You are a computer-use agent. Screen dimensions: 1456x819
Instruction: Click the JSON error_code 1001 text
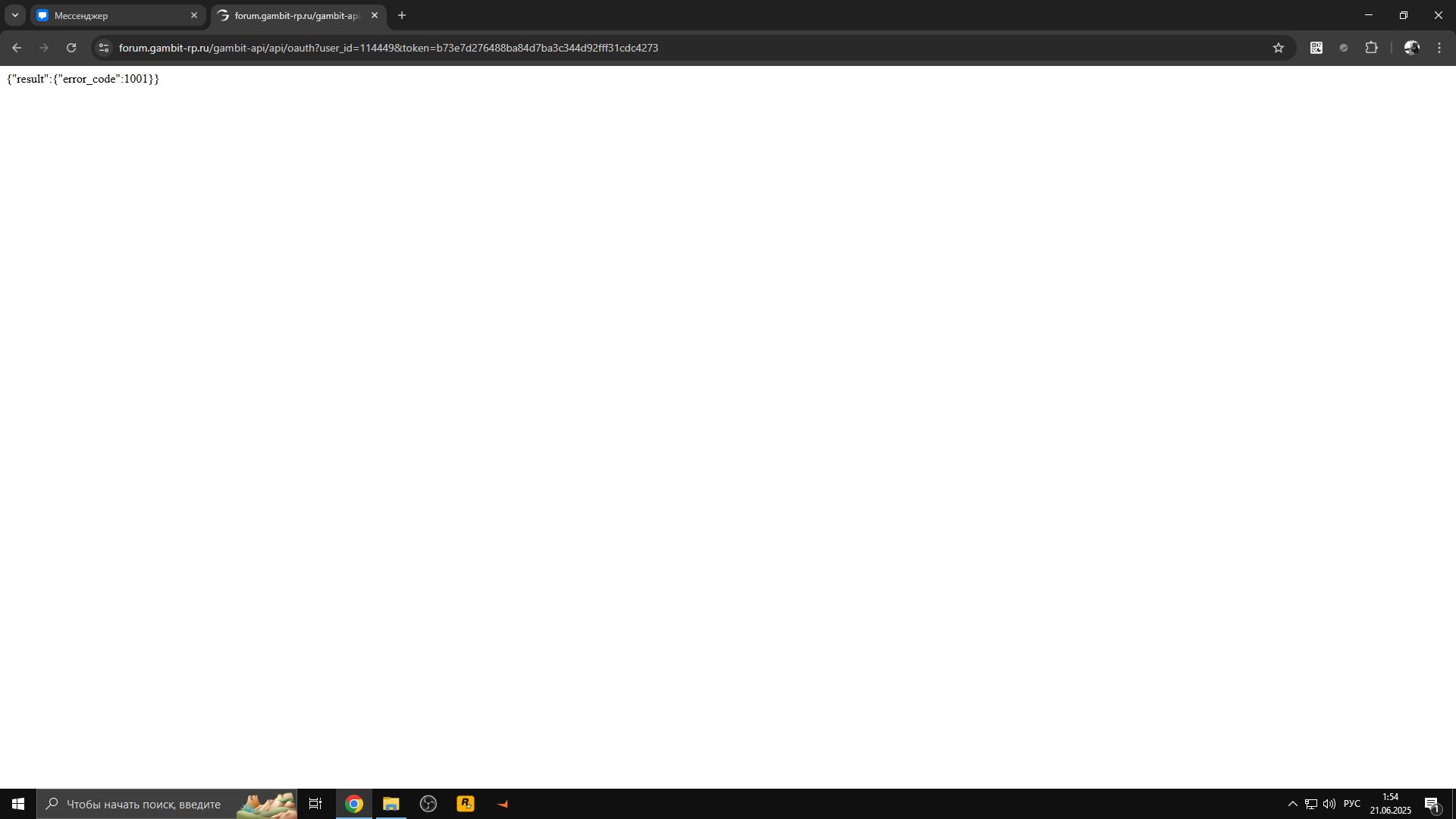point(83,79)
